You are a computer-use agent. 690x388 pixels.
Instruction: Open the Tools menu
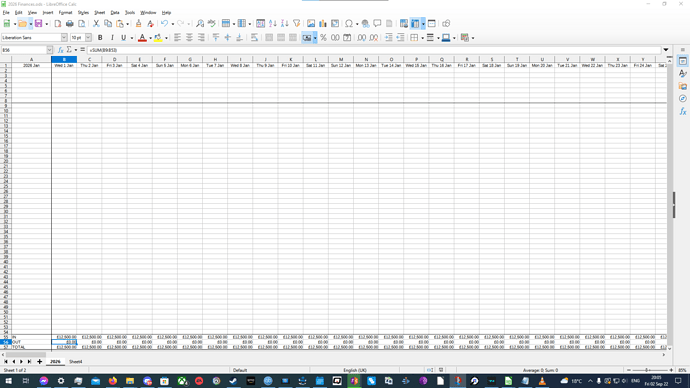pos(130,13)
